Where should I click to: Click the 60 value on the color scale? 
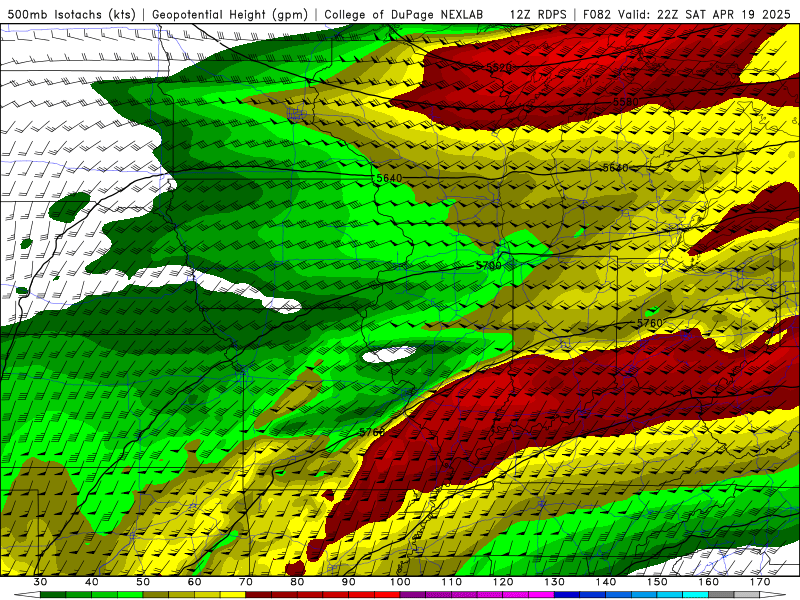(x=194, y=582)
